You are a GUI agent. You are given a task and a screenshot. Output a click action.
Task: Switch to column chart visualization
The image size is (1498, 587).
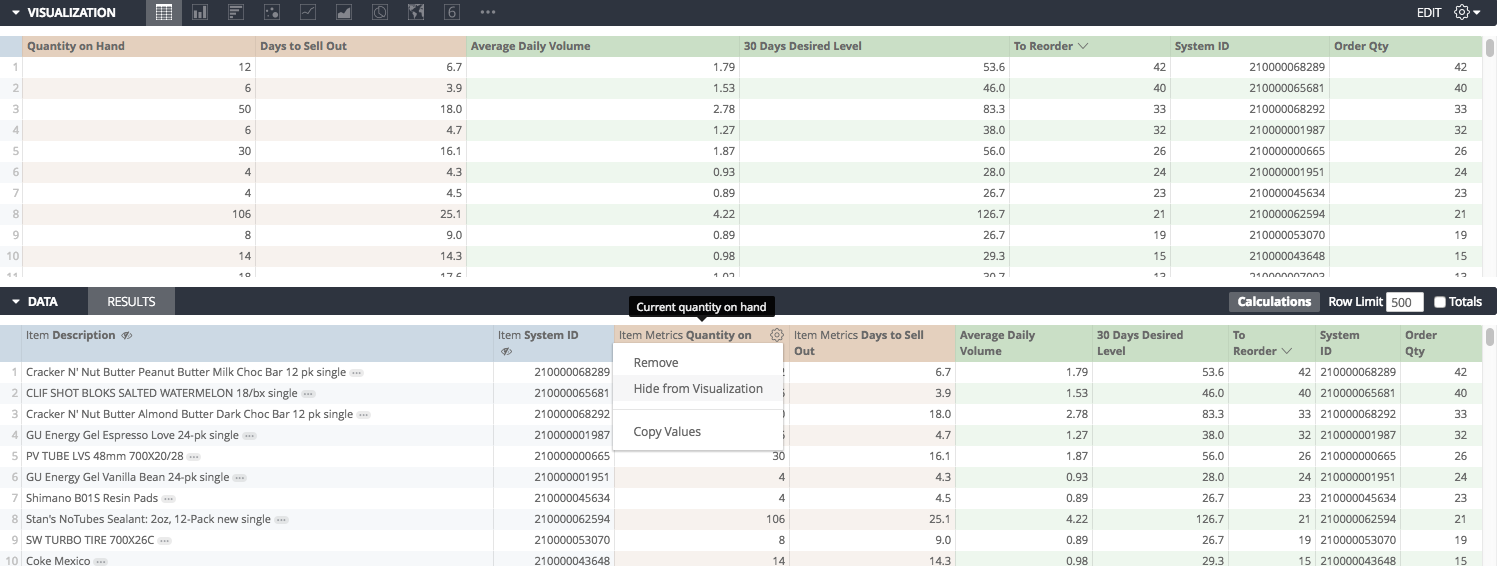[200, 13]
